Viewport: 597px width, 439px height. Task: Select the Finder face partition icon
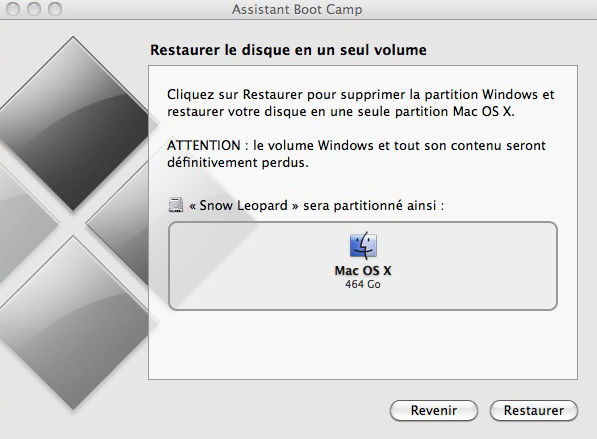[363, 246]
